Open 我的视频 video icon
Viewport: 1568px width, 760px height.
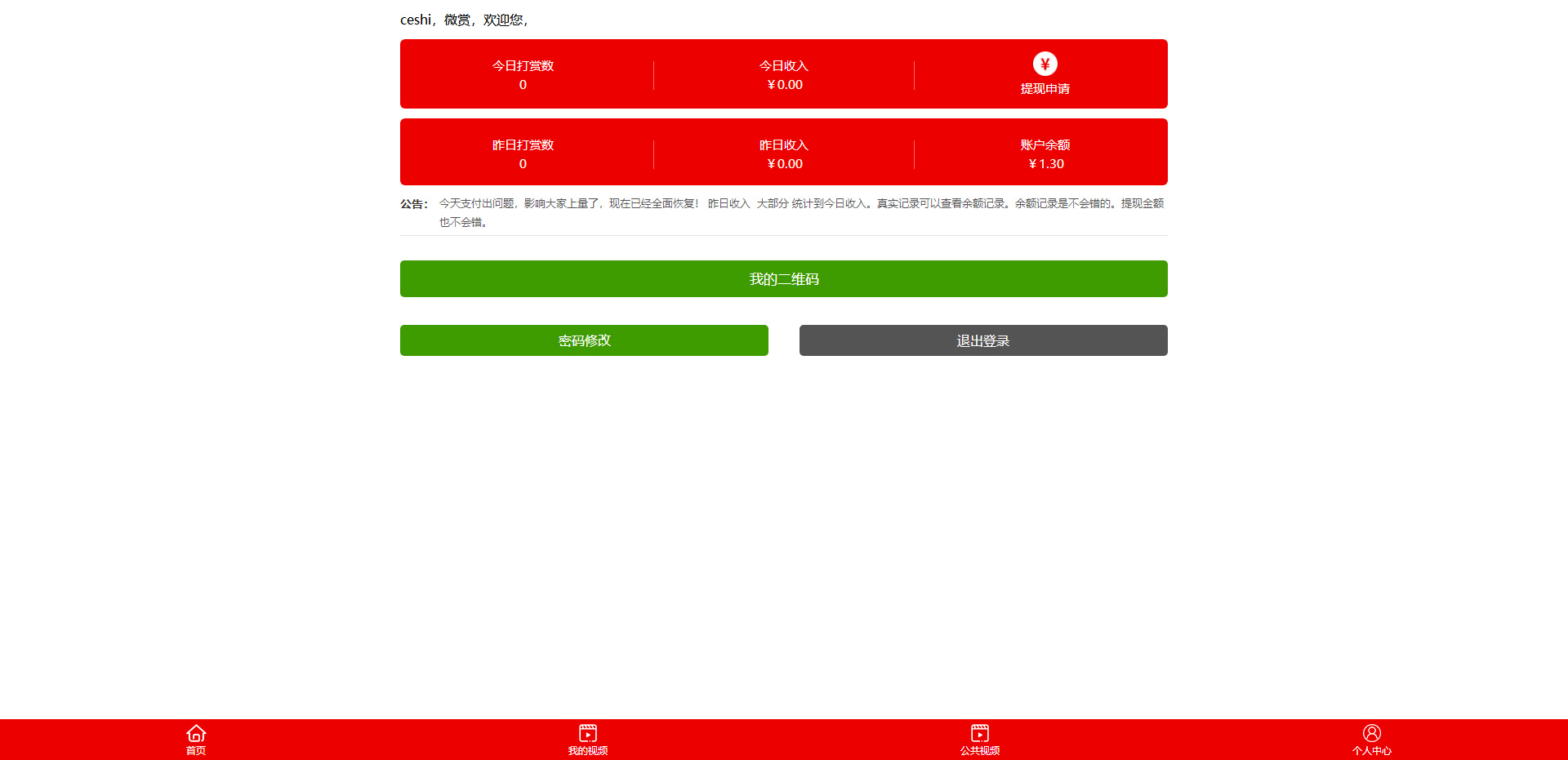point(588,733)
